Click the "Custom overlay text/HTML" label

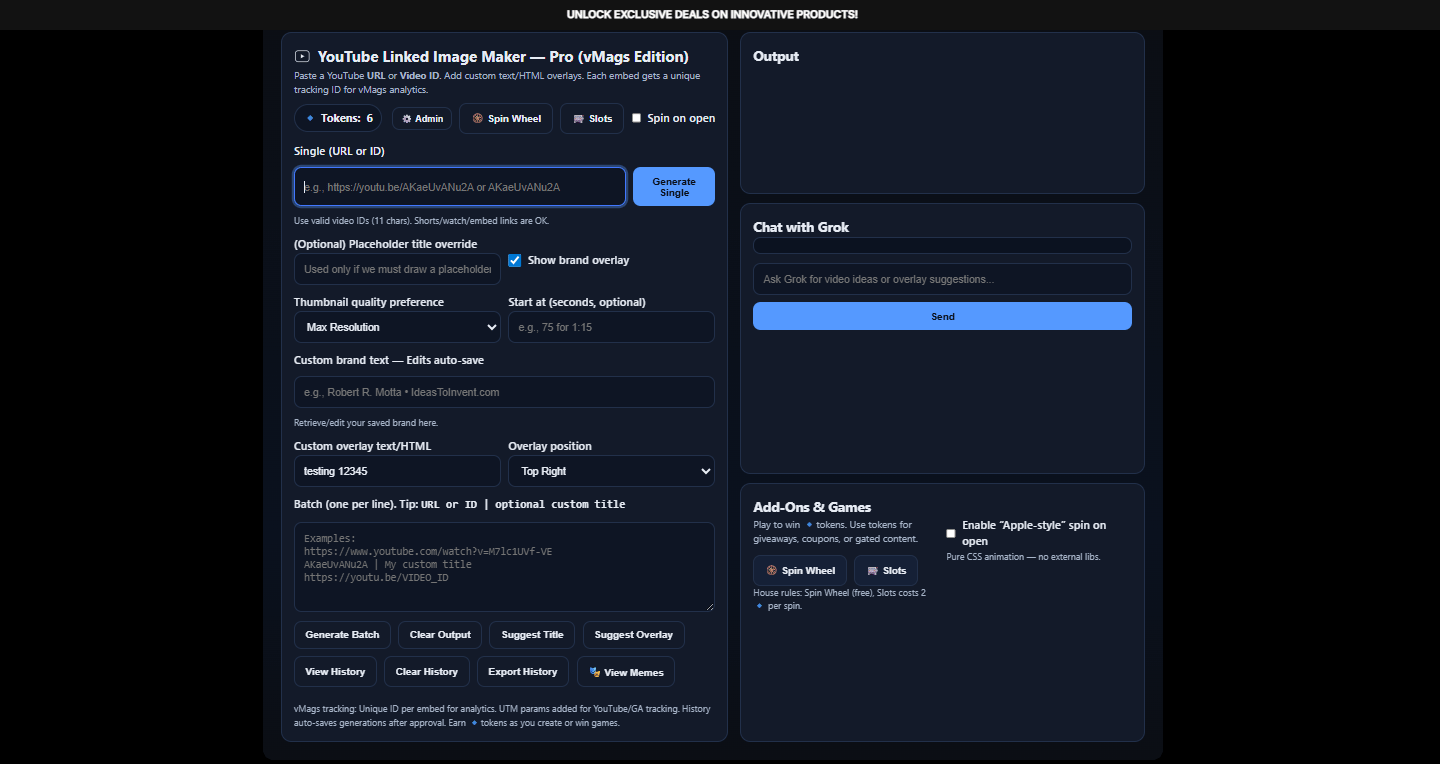point(362,446)
